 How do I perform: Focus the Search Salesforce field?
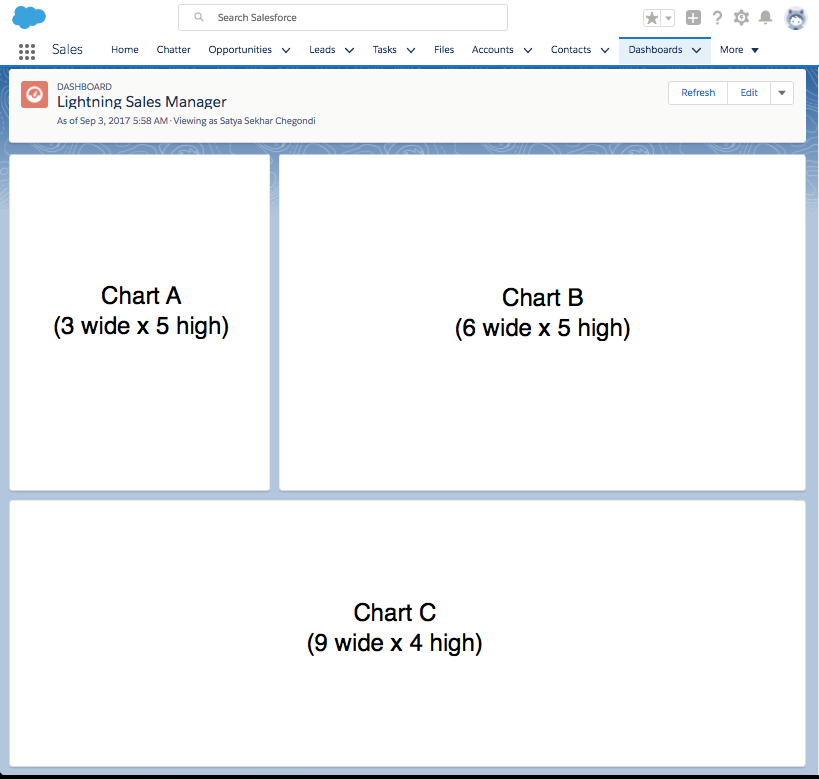[343, 18]
